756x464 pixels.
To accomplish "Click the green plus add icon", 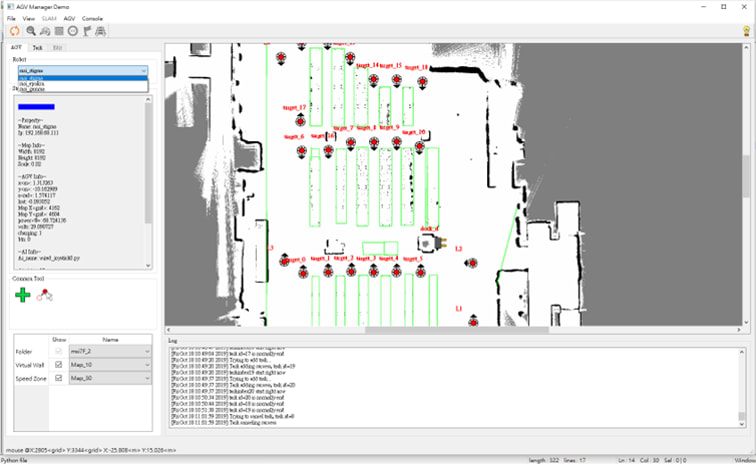I will click(23, 295).
